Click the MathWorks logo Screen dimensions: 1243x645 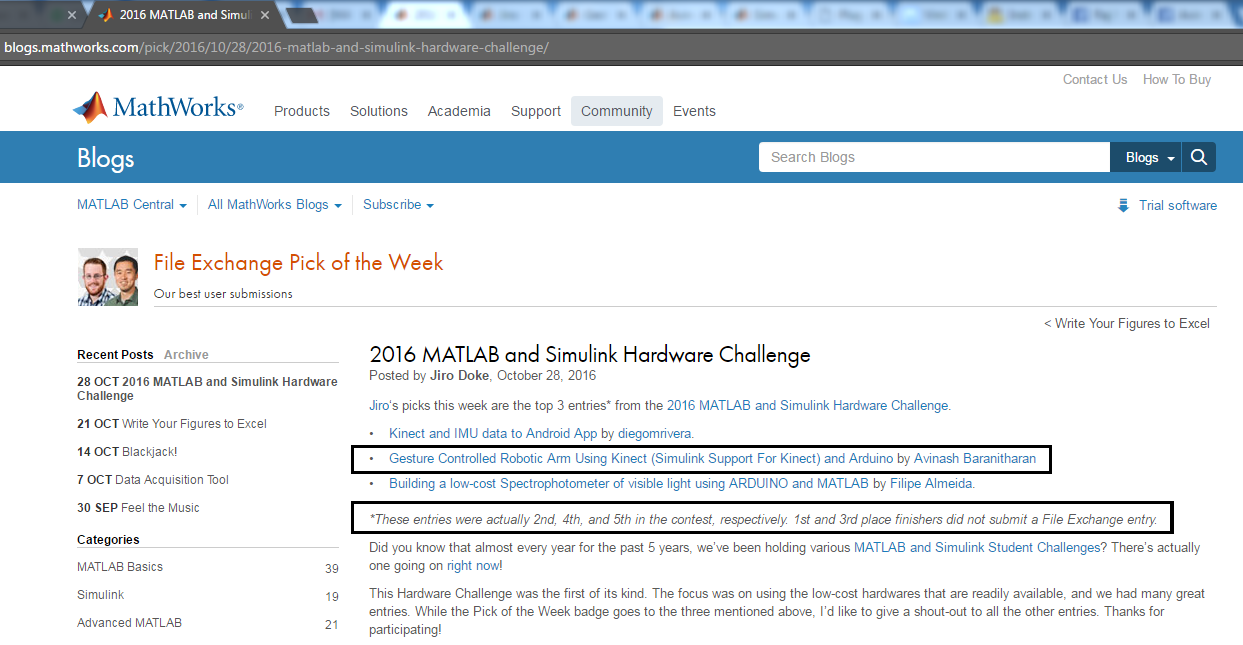point(158,108)
